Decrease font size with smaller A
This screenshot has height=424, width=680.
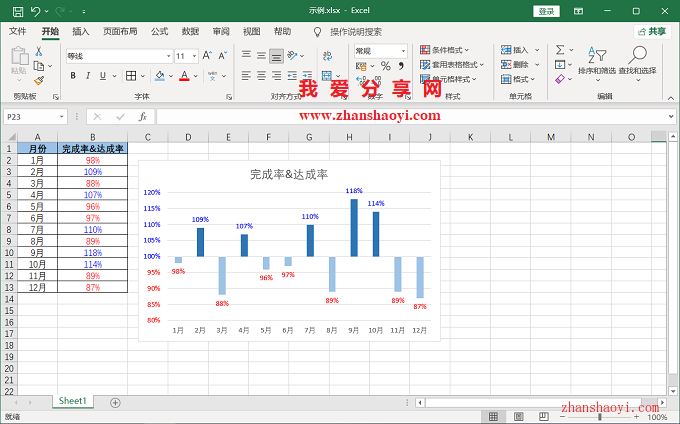(222, 55)
